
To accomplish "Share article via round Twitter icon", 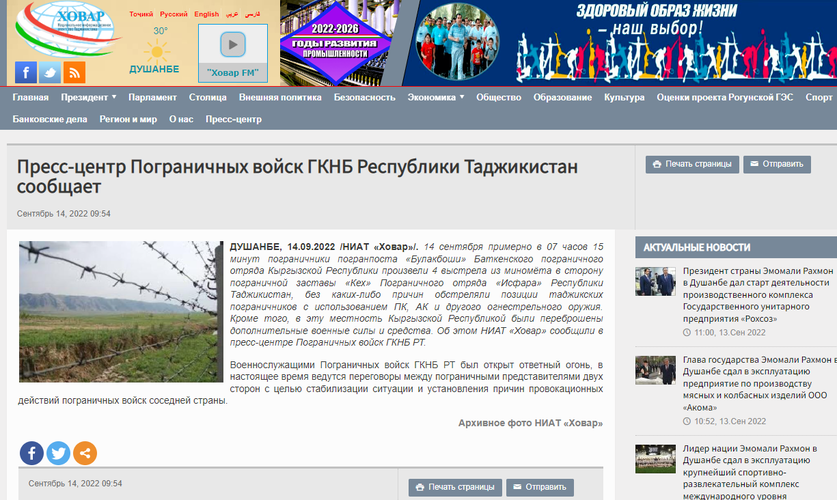I will coord(58,453).
